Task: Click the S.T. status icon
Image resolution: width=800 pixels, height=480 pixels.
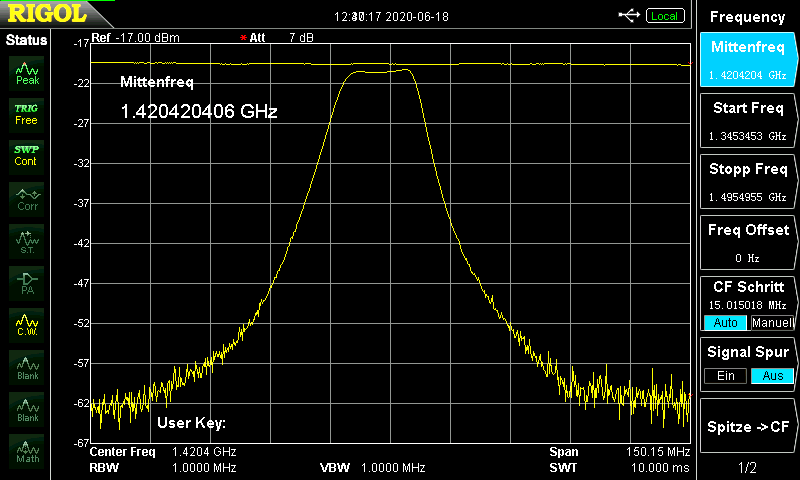Action: pyautogui.click(x=27, y=241)
